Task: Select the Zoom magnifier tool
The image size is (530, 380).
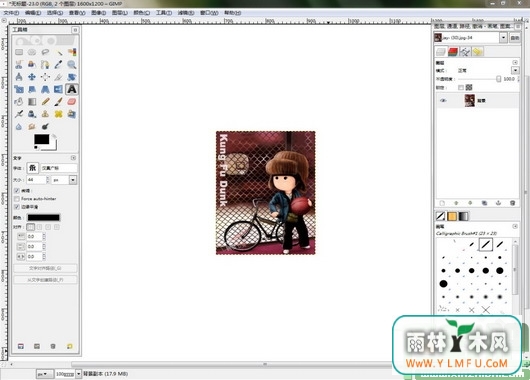Action: pos(72,64)
